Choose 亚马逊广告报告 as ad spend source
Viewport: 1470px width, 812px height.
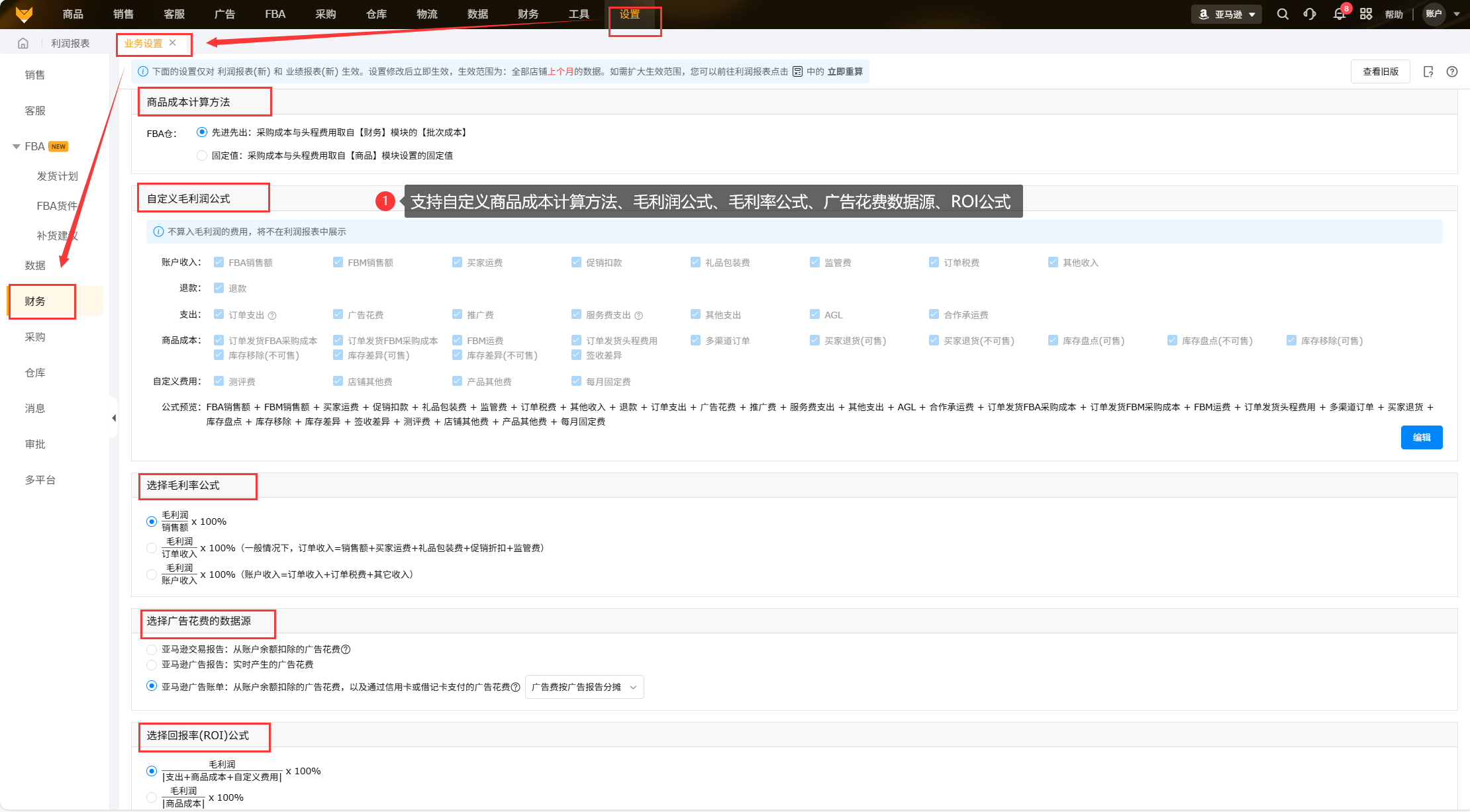[x=152, y=664]
